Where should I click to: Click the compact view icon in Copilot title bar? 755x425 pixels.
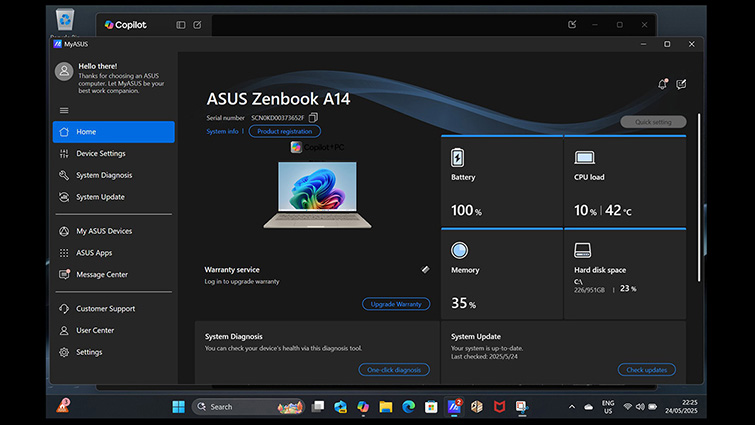pyautogui.click(x=572, y=24)
